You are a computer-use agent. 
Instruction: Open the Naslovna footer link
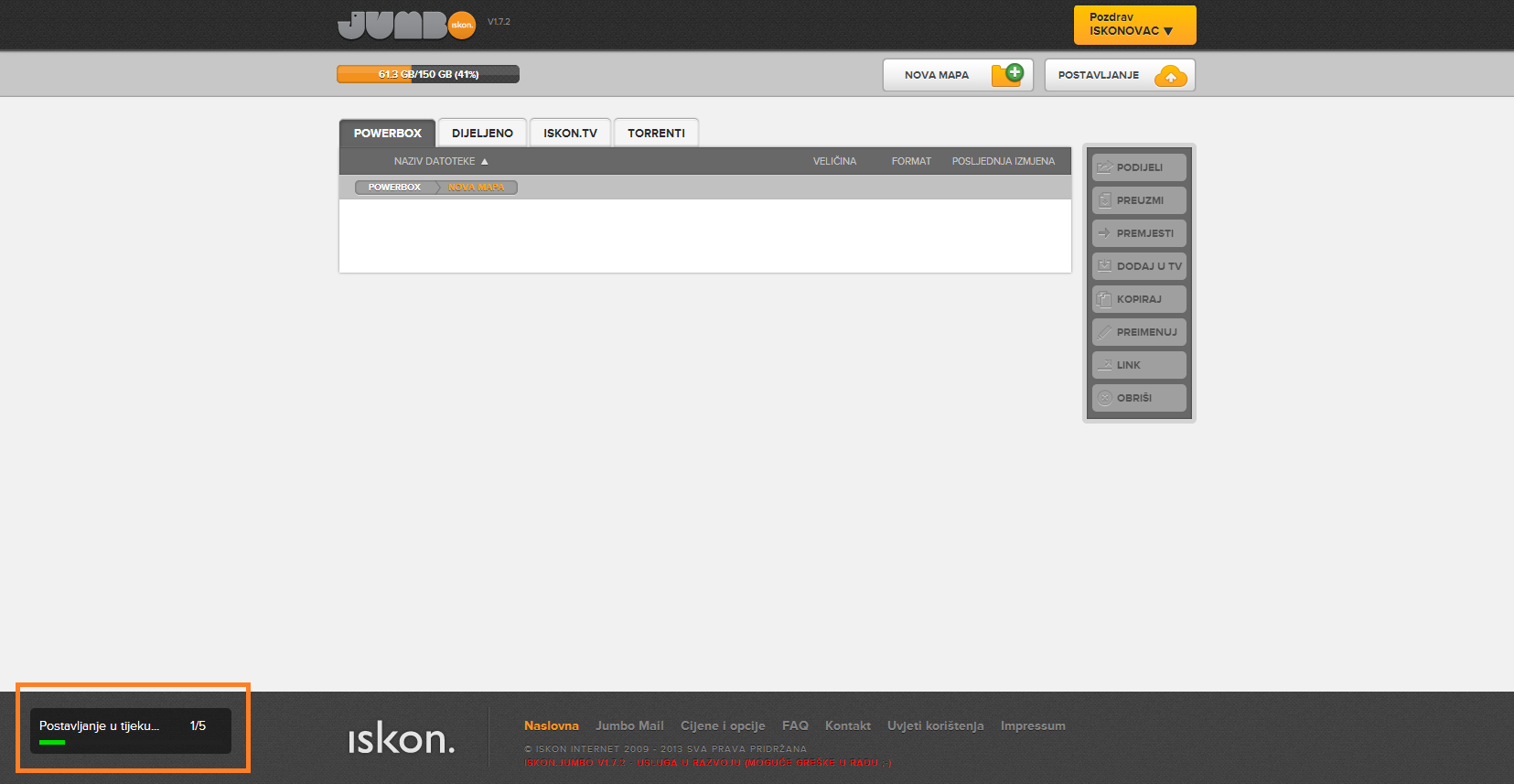click(552, 725)
